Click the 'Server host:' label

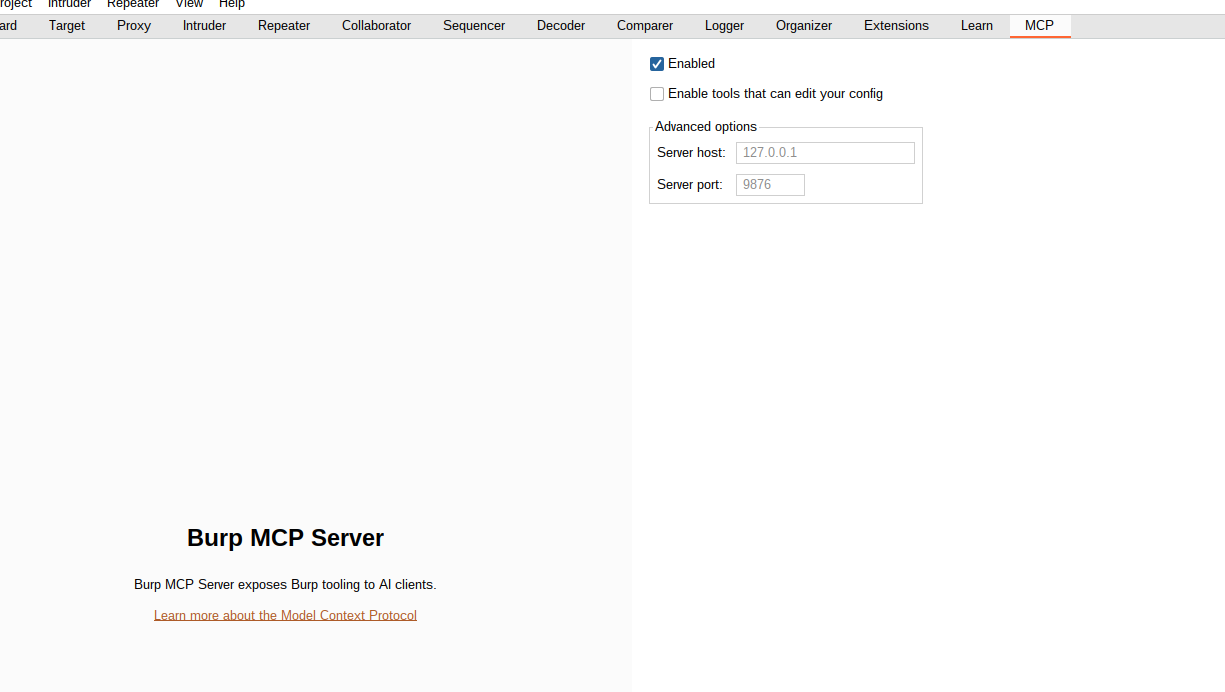tap(691, 153)
